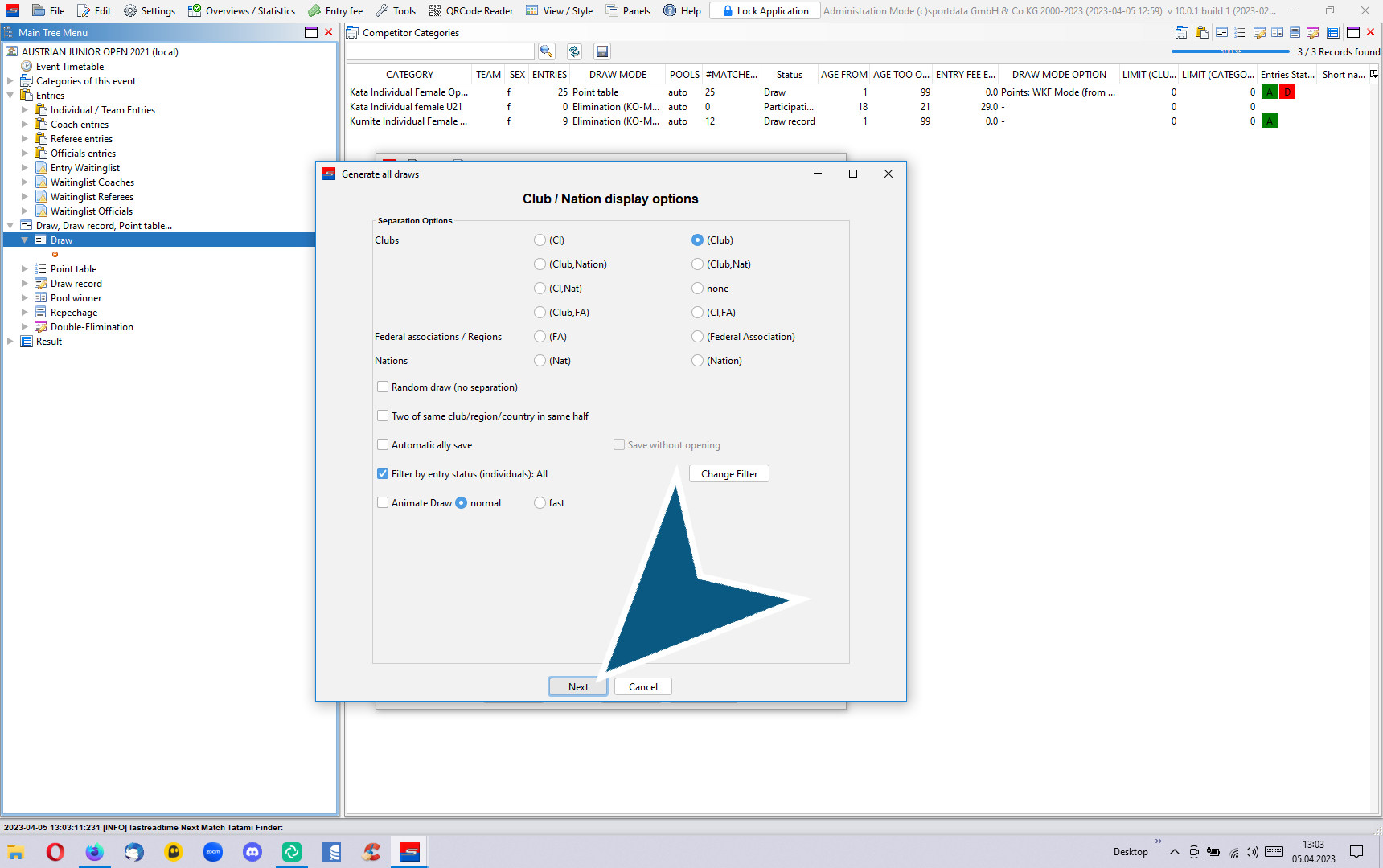Open Discord from the taskbar
The width and height of the screenshot is (1383, 868).
pyautogui.click(x=252, y=852)
